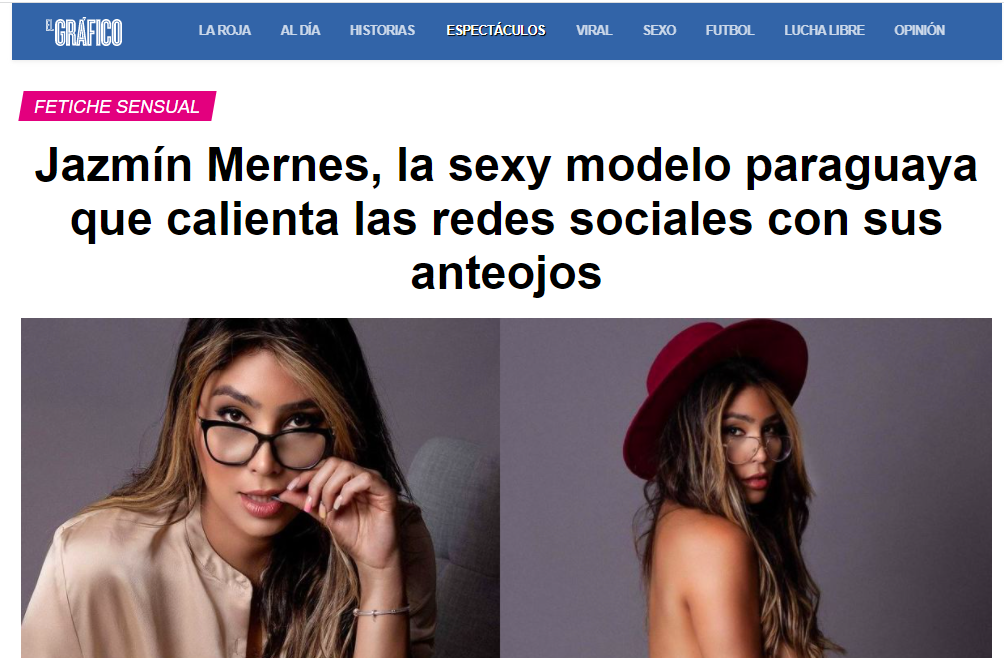Screen dimensions: 1004x658
Task: Go to the OPINIÓN section
Action: click(919, 30)
